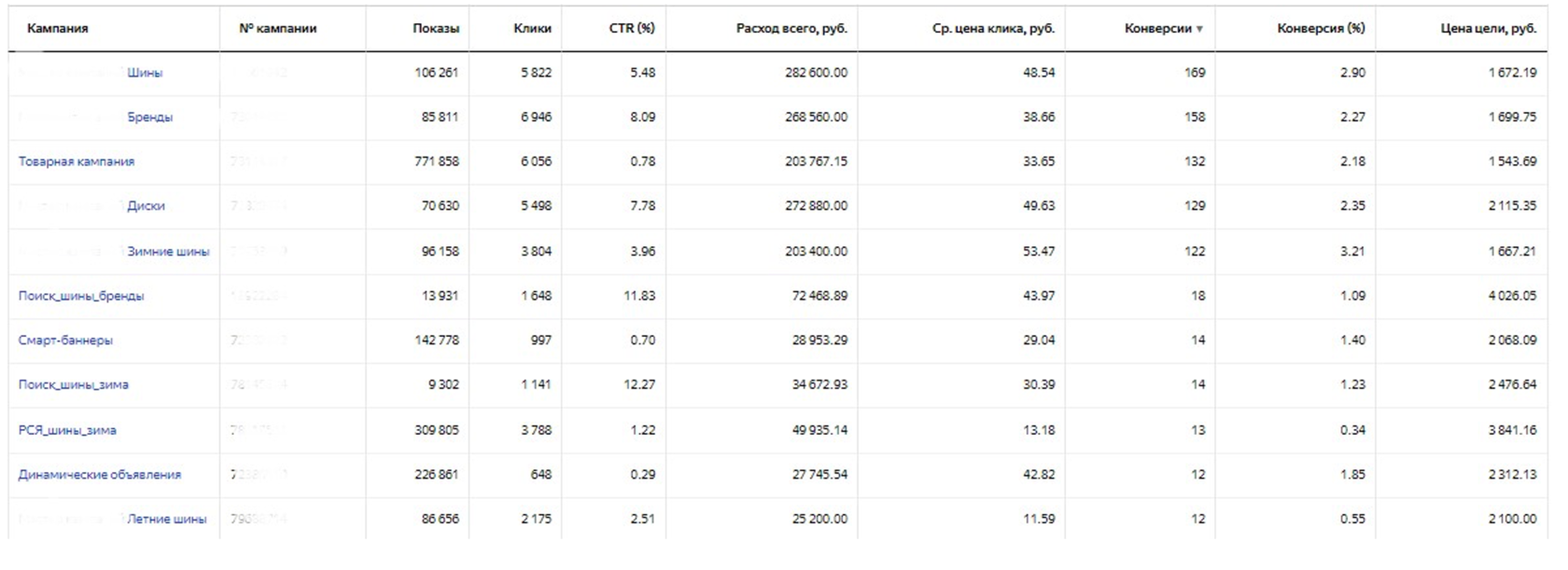
Task: Open the Товарная кампания campaign link
Action: pyautogui.click(x=77, y=161)
